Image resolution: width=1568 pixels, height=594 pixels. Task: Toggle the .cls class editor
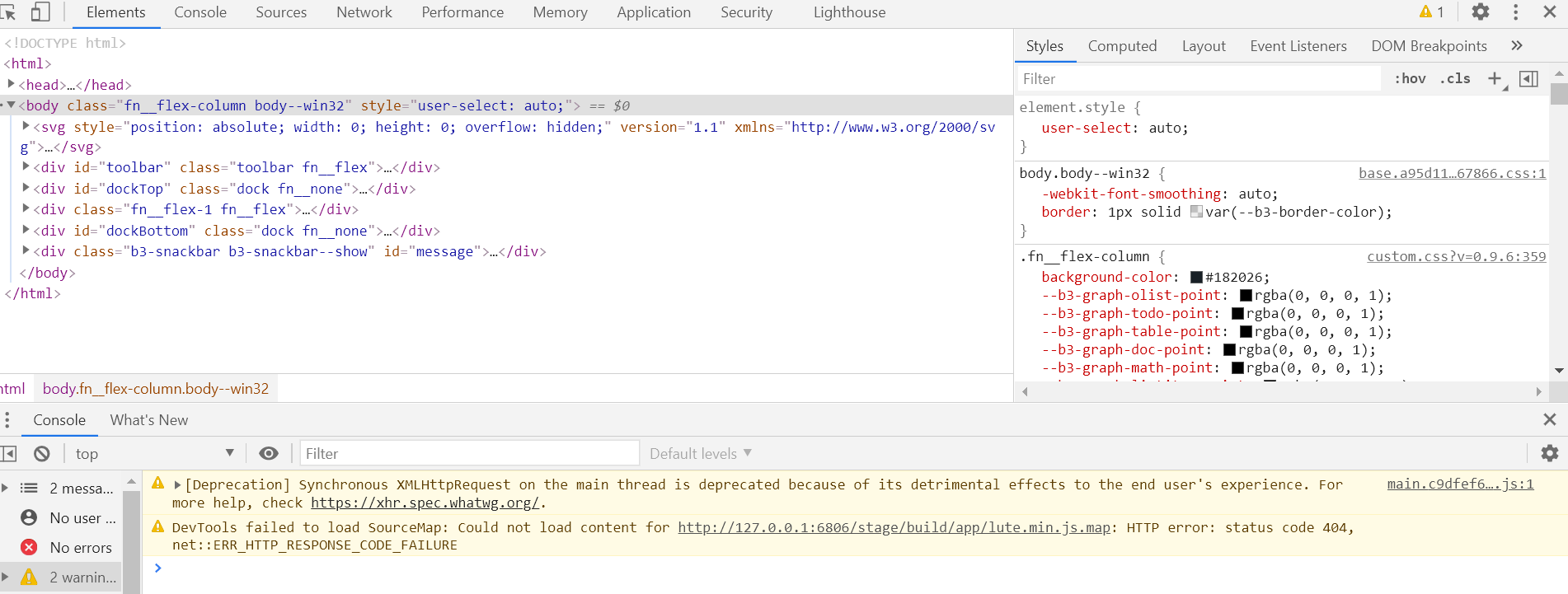click(1455, 78)
